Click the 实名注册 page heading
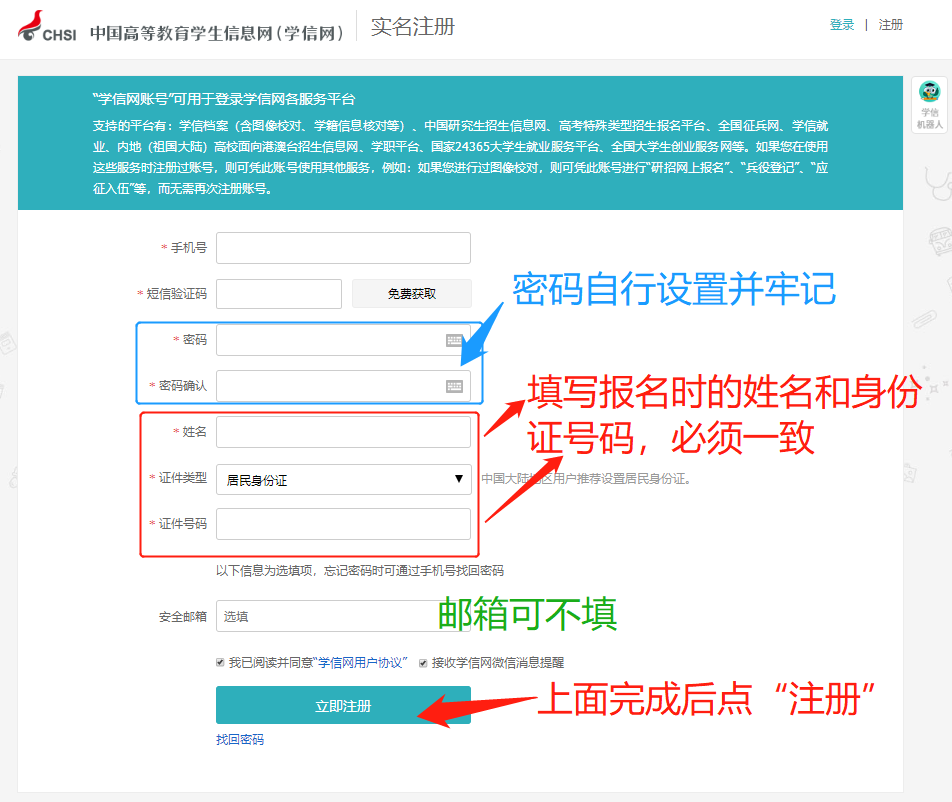Image resolution: width=952 pixels, height=802 pixels. tap(413, 27)
